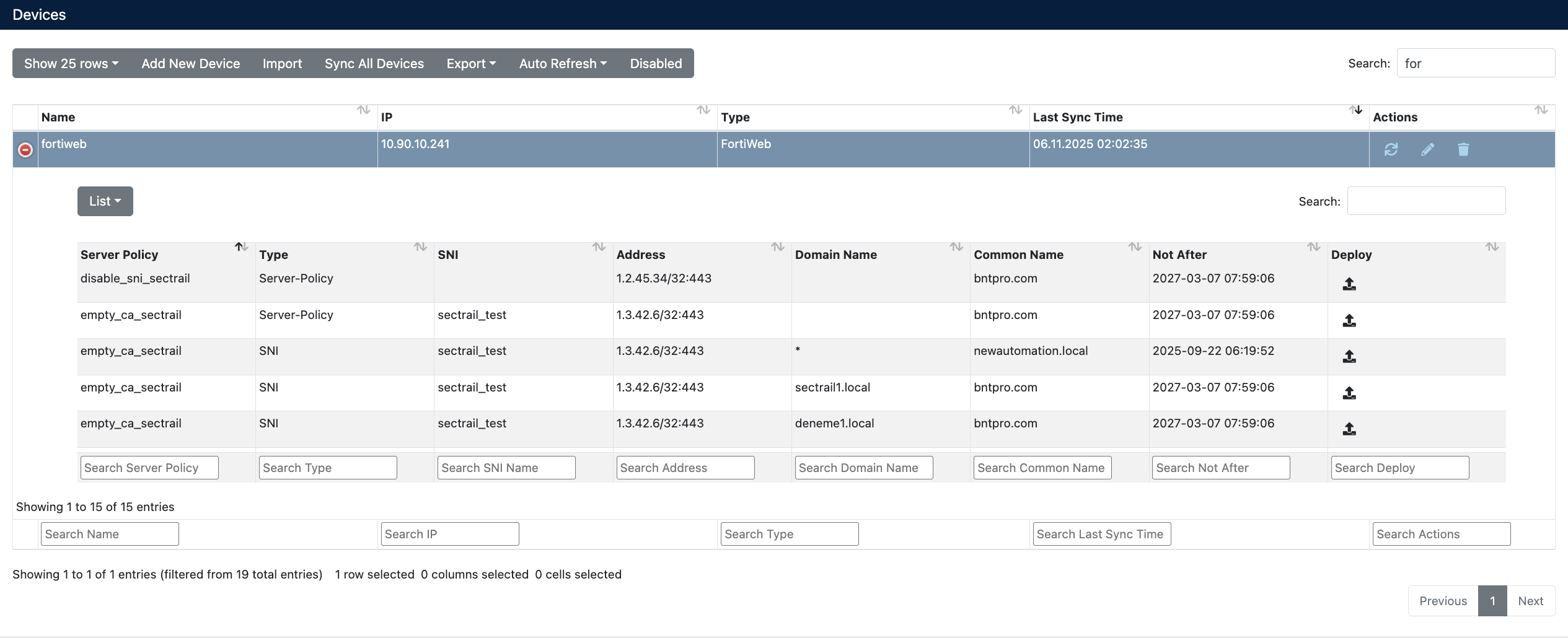Image resolution: width=1568 pixels, height=638 pixels.
Task: Deploy certificate for disable_sni_sectrail row
Action: [1349, 284]
